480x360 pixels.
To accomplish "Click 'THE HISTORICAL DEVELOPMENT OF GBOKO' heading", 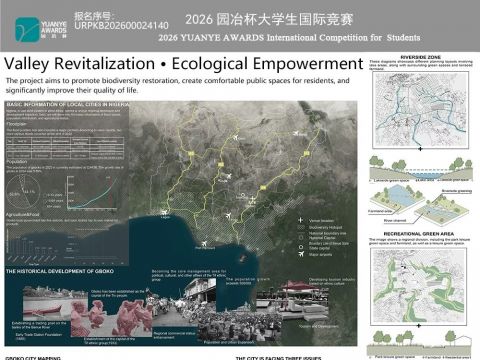I will (x=60, y=271).
